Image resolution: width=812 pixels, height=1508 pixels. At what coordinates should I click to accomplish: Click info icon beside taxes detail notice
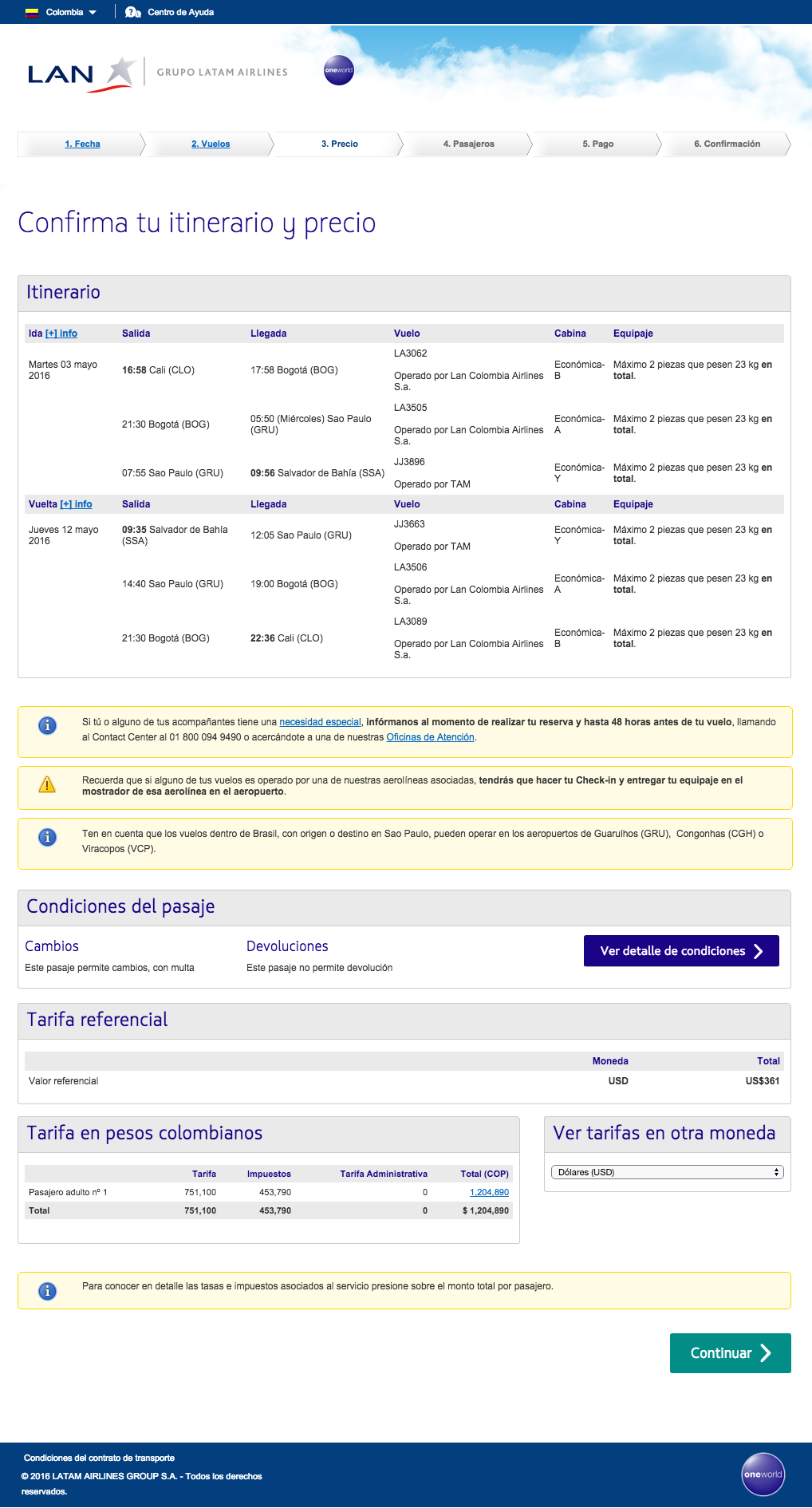pyautogui.click(x=47, y=1290)
